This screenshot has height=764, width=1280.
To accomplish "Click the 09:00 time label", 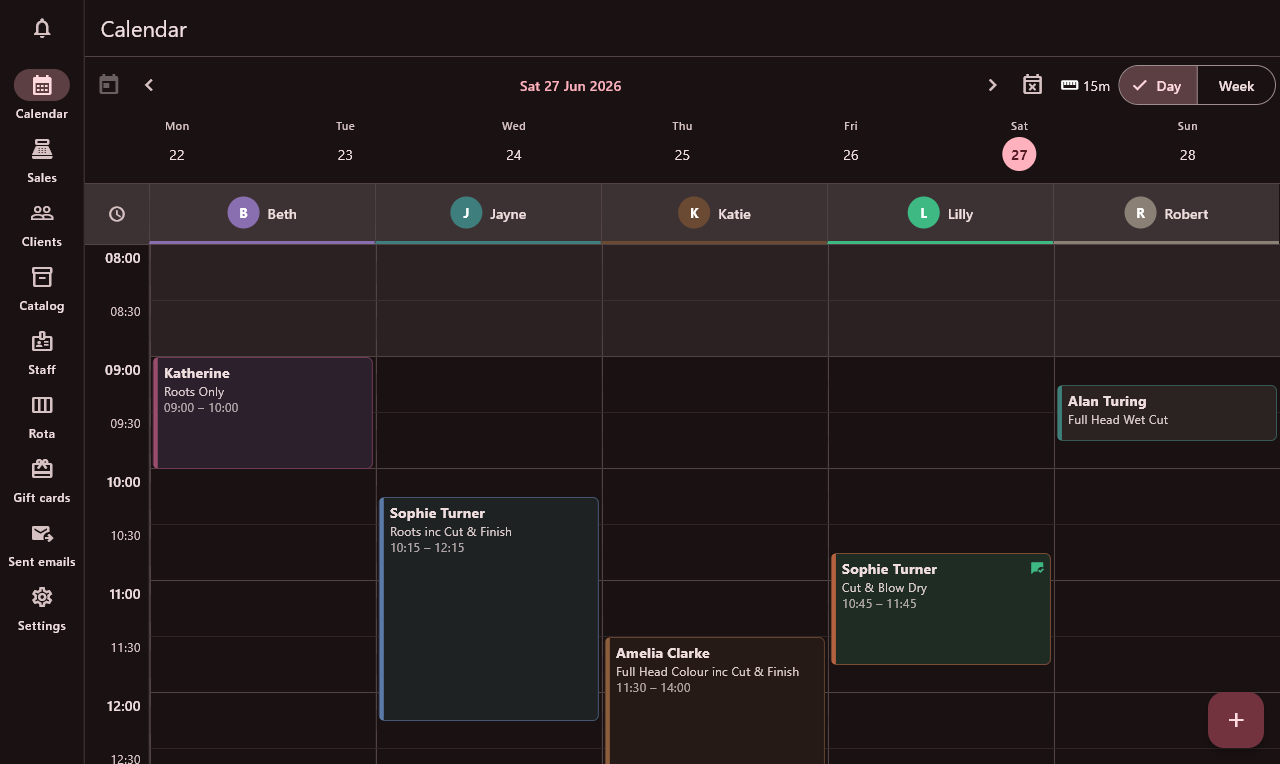I will point(123,370).
